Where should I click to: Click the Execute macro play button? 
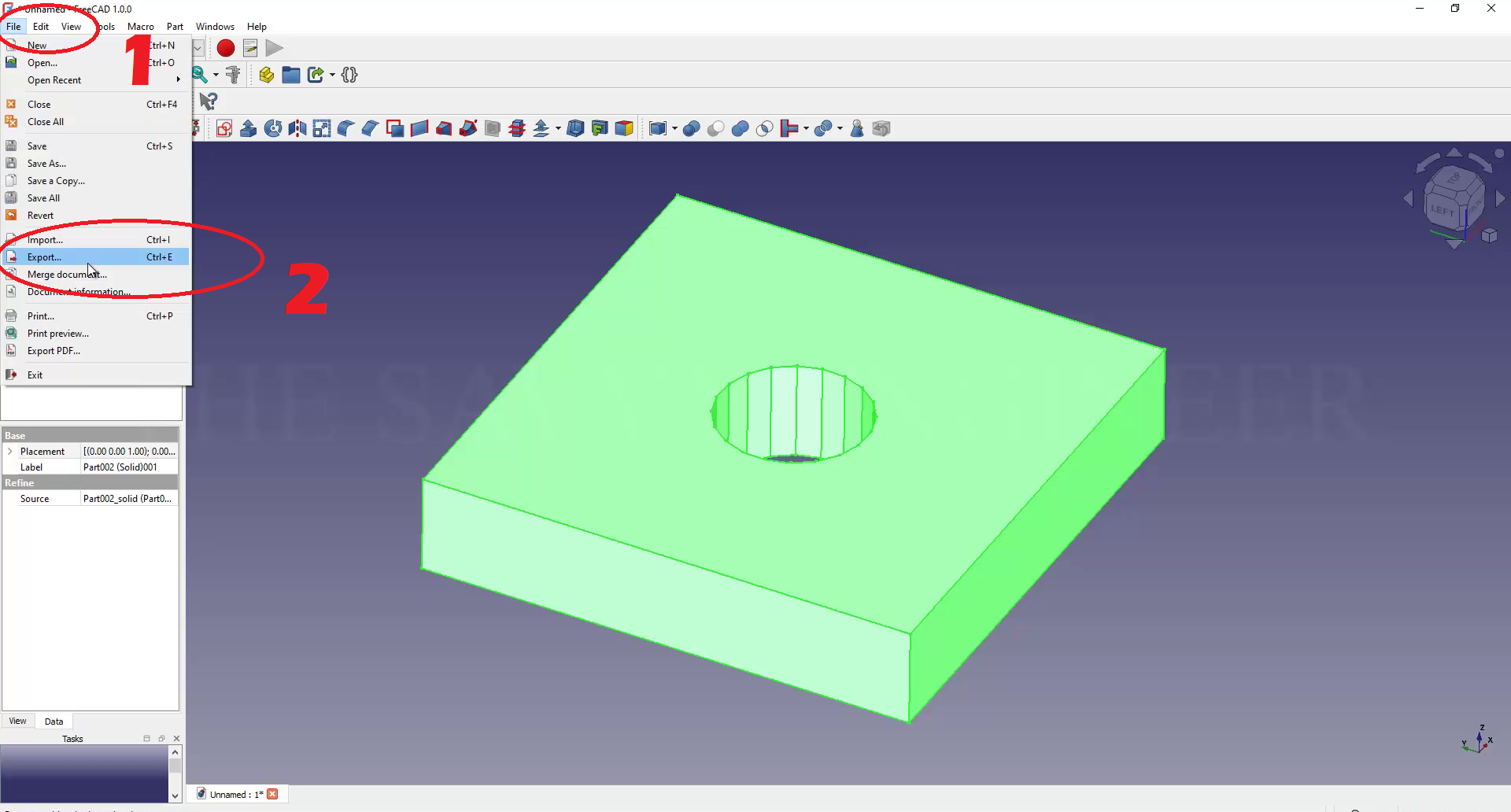pos(274,48)
